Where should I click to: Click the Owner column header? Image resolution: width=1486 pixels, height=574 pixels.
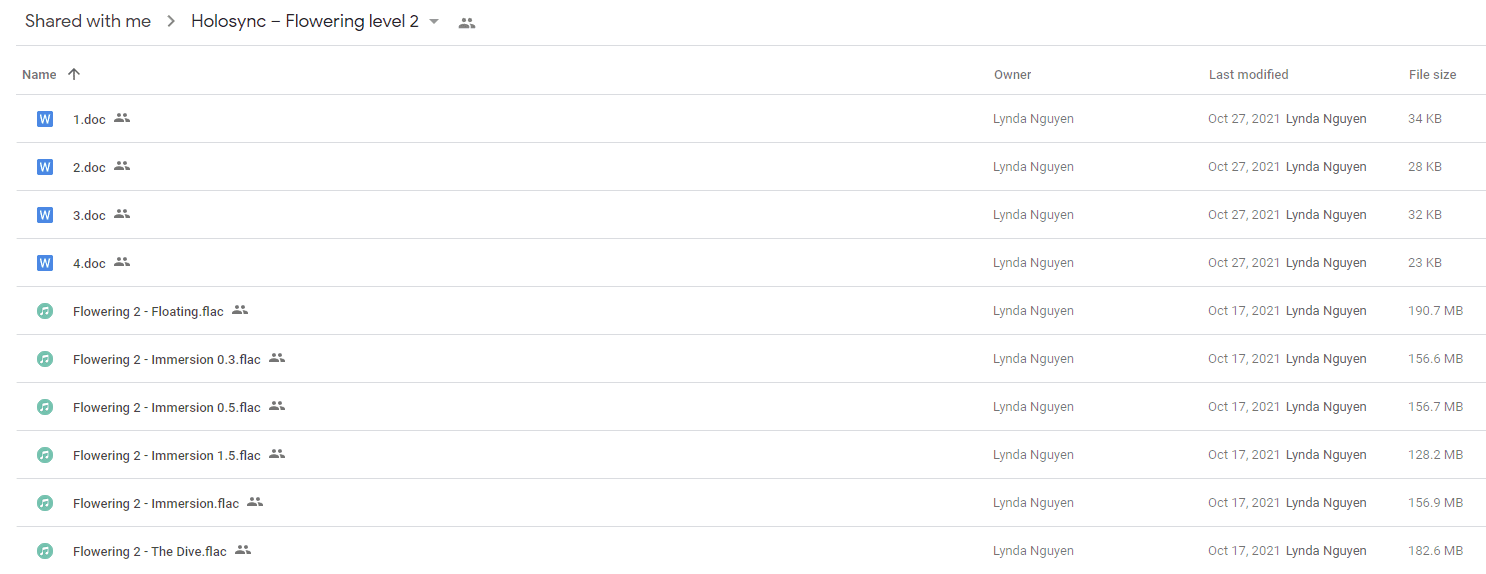[x=1012, y=75]
